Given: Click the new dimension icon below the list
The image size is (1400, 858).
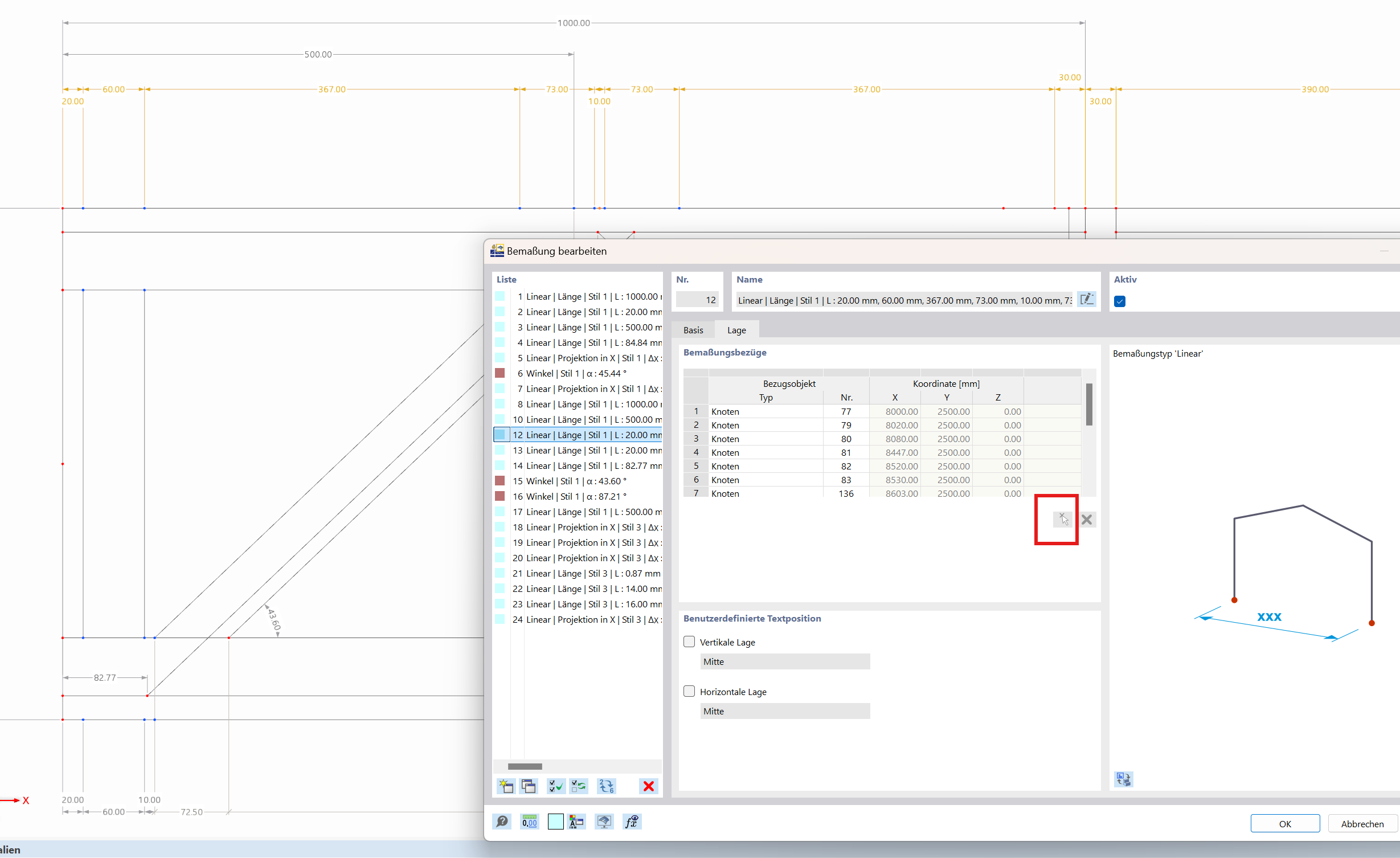Looking at the screenshot, I should [505, 786].
